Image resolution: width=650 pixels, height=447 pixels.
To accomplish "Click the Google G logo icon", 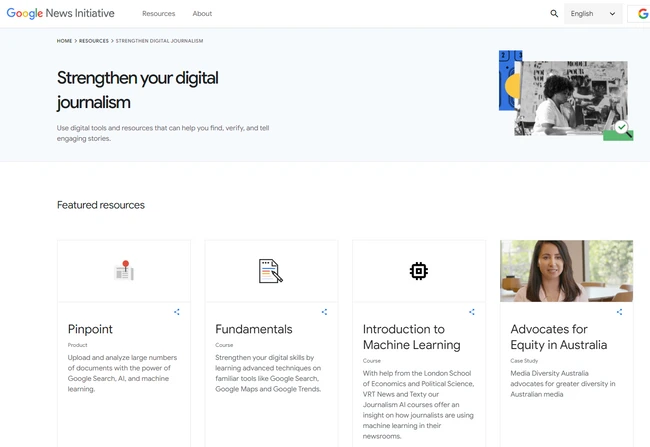I will pyautogui.click(x=642, y=14).
